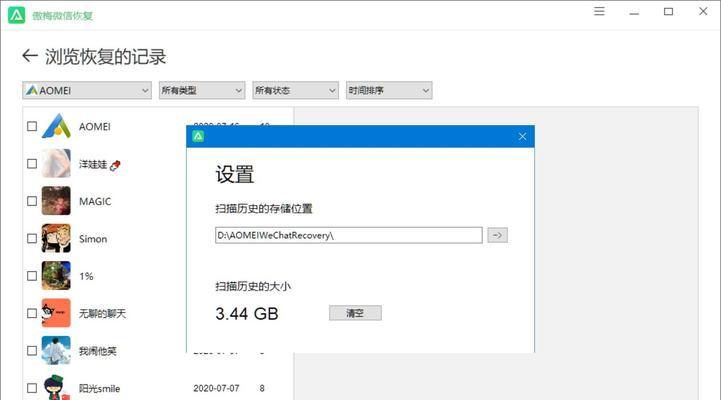Click the green logo icon in settings dialog header
Viewport: 721px width, 400px height.
coord(198,136)
